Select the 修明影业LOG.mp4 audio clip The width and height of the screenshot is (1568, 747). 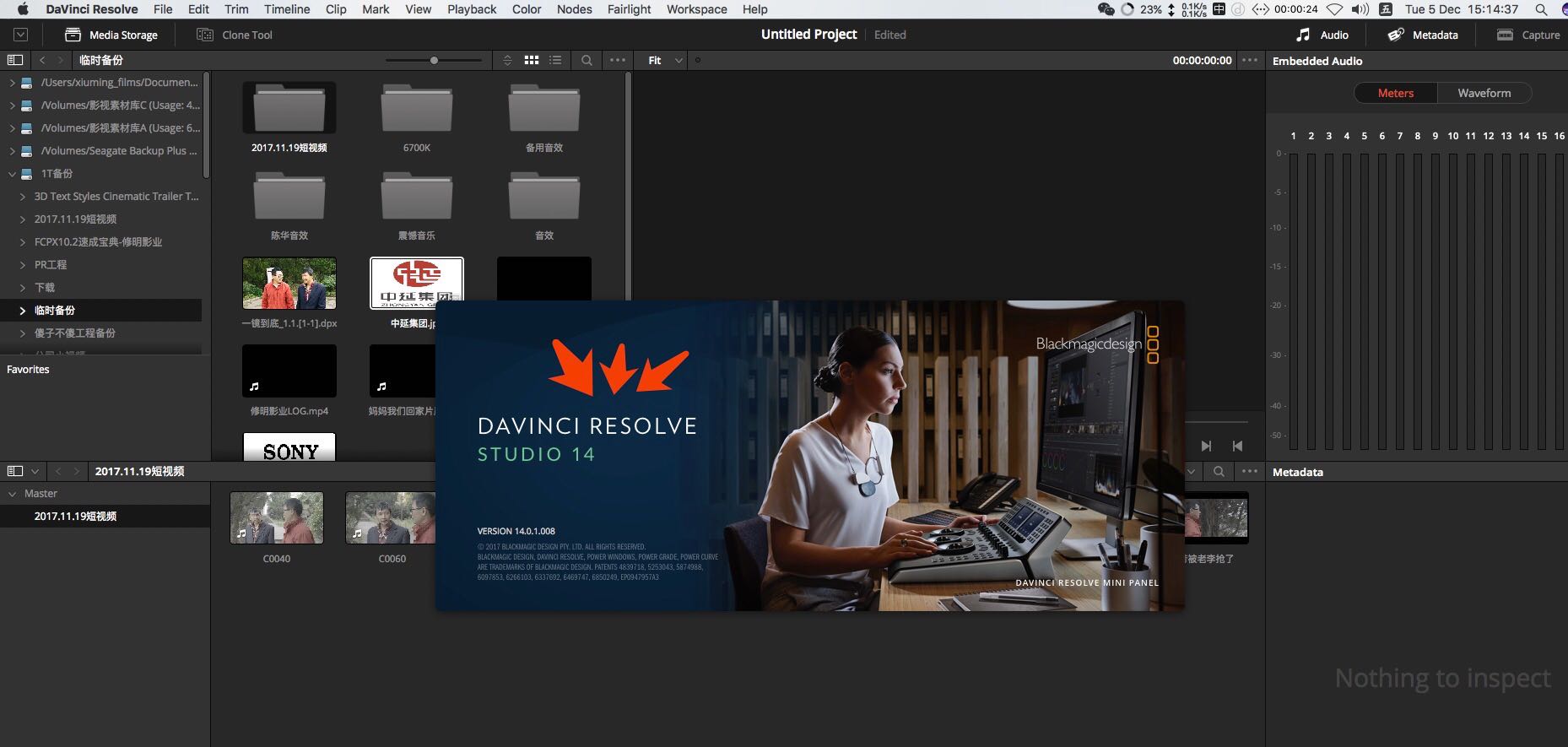click(289, 371)
